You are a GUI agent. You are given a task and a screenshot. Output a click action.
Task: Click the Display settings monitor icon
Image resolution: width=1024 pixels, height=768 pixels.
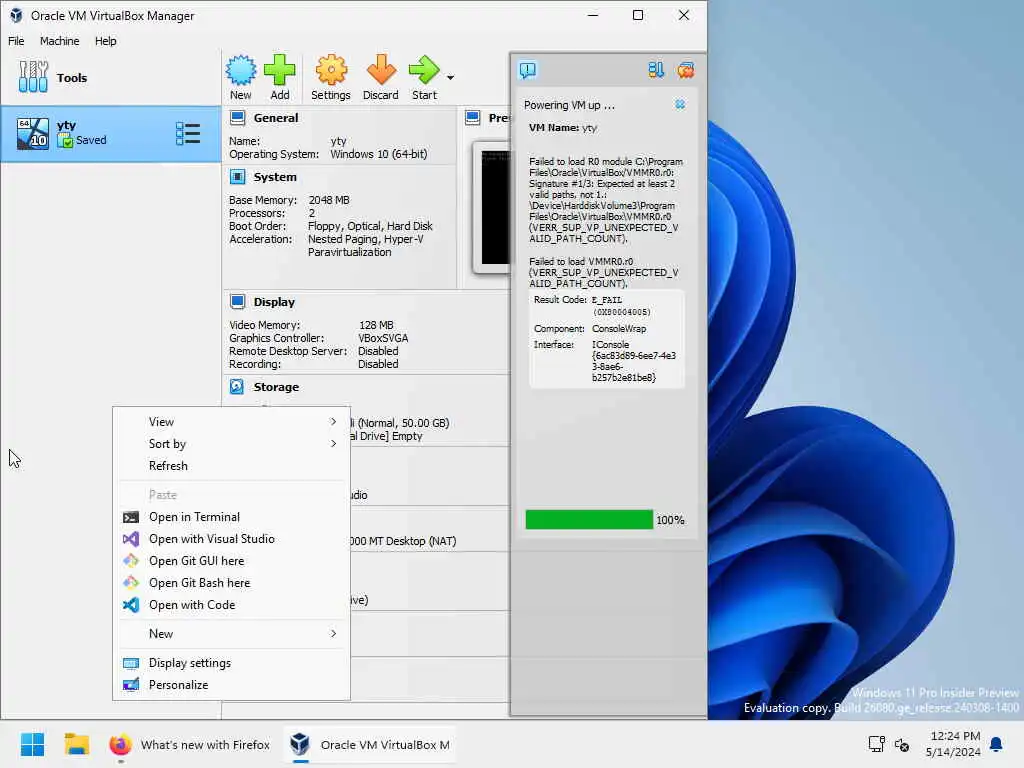coord(131,663)
